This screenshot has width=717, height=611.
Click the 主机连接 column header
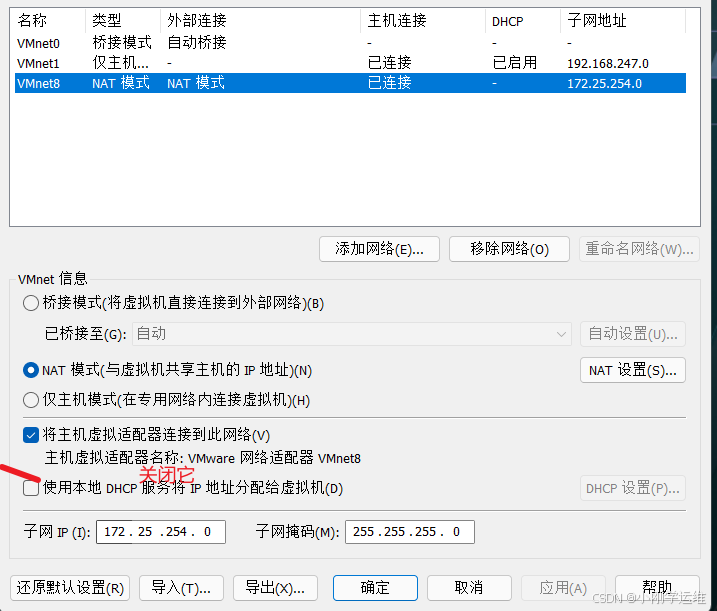pos(397,21)
